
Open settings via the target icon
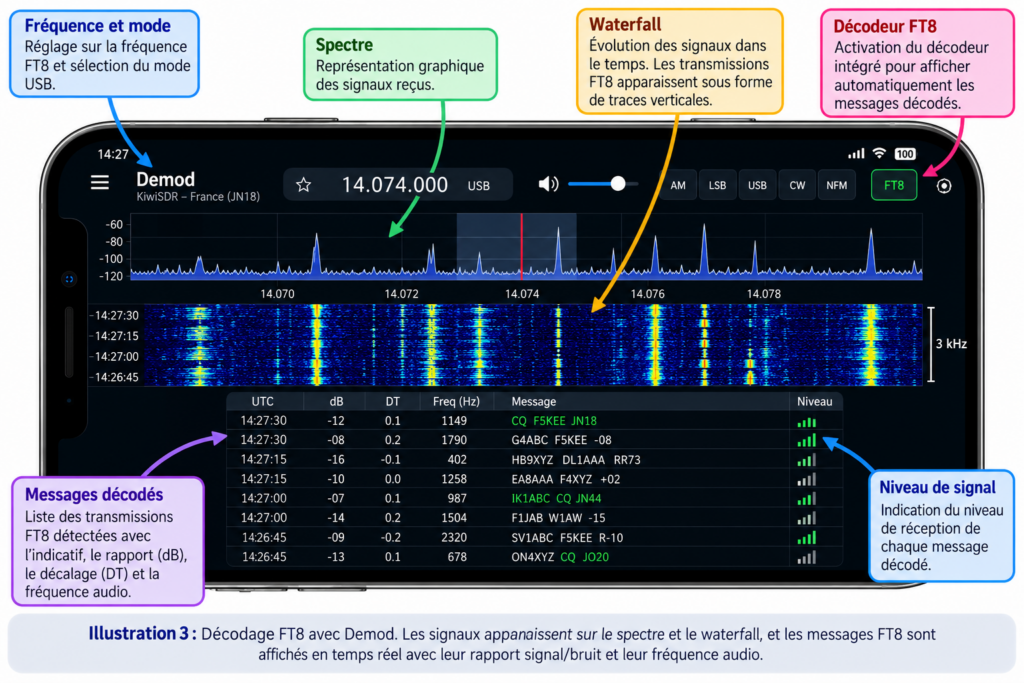(944, 186)
